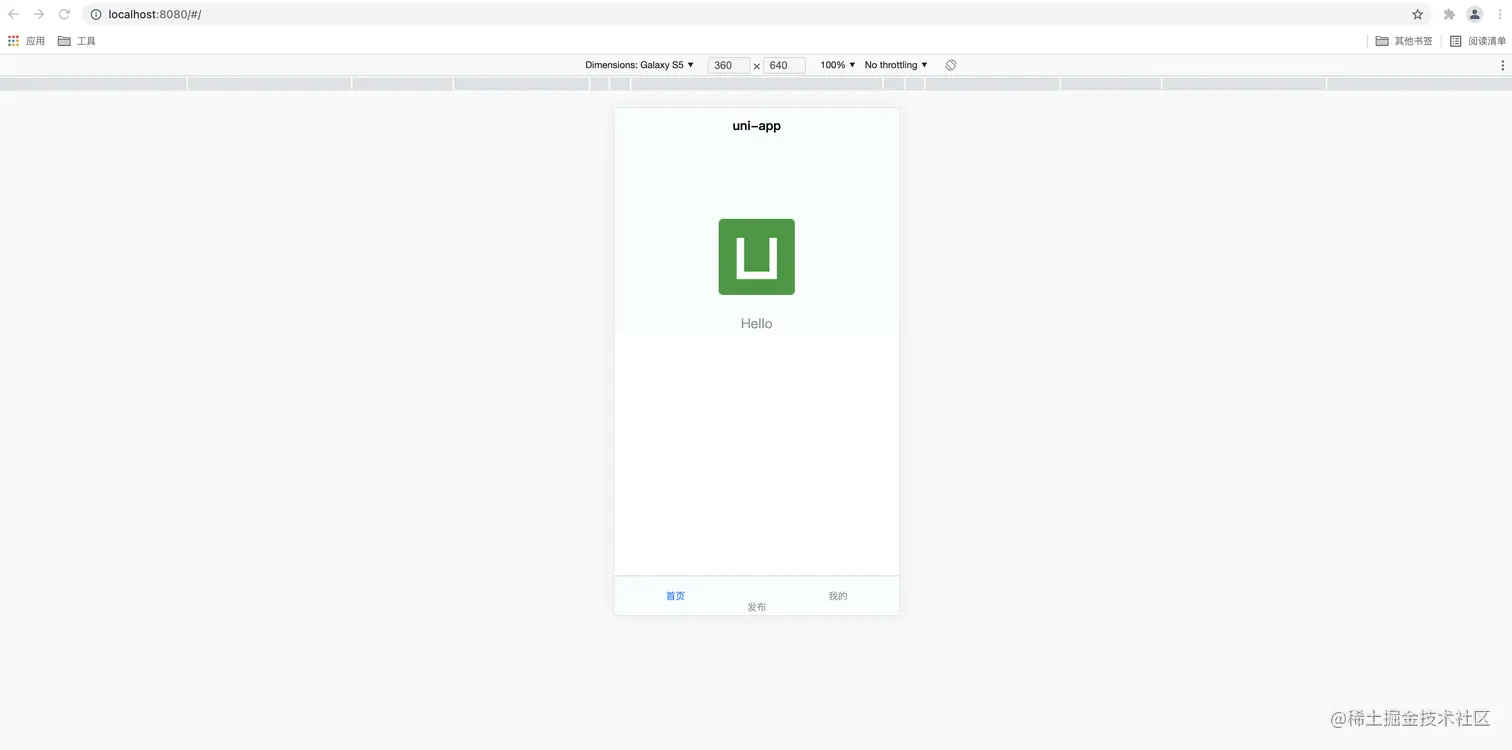Open the 工具 bookmarks folder

(77, 41)
